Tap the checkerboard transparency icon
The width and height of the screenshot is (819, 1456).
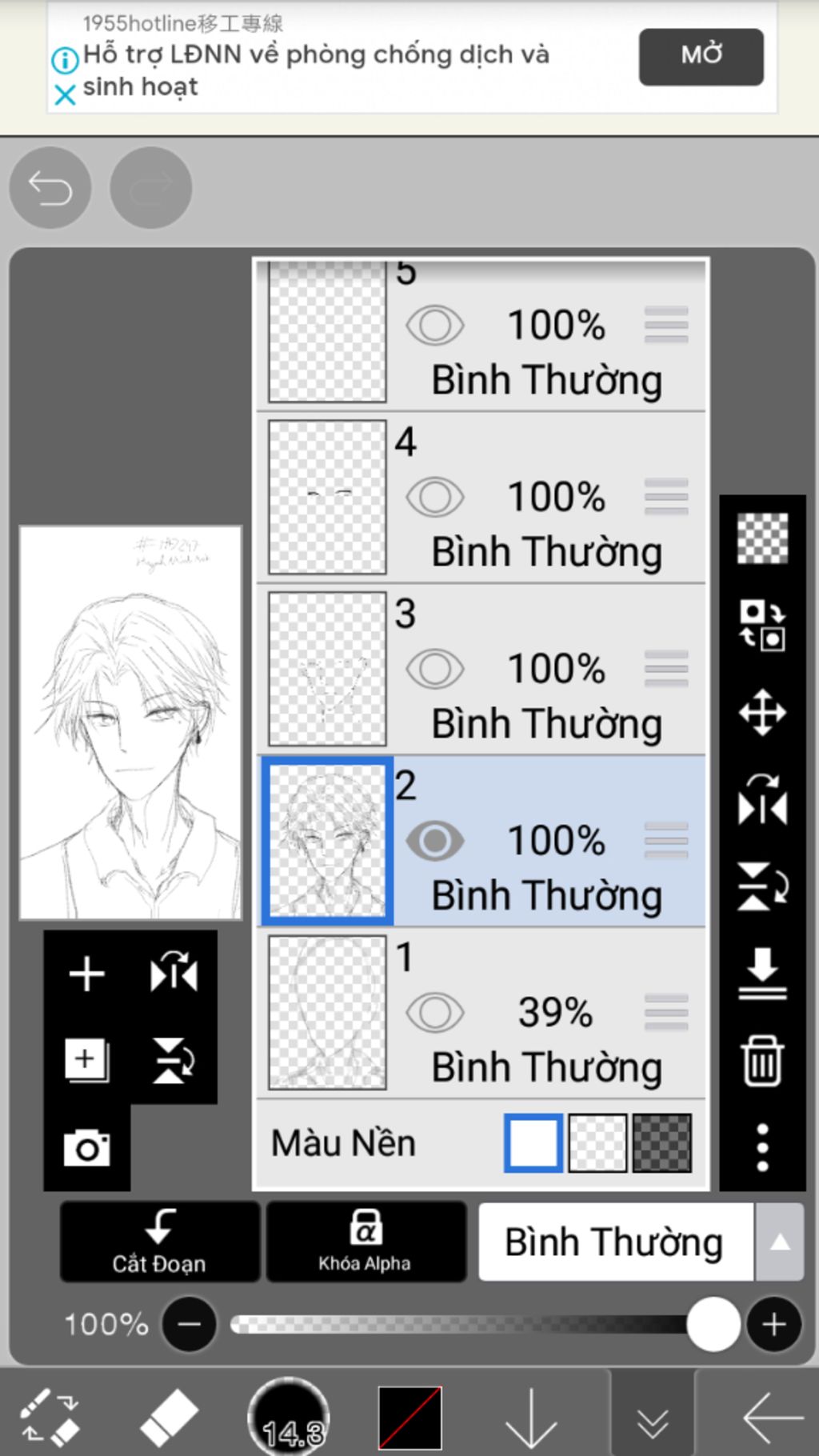(762, 538)
